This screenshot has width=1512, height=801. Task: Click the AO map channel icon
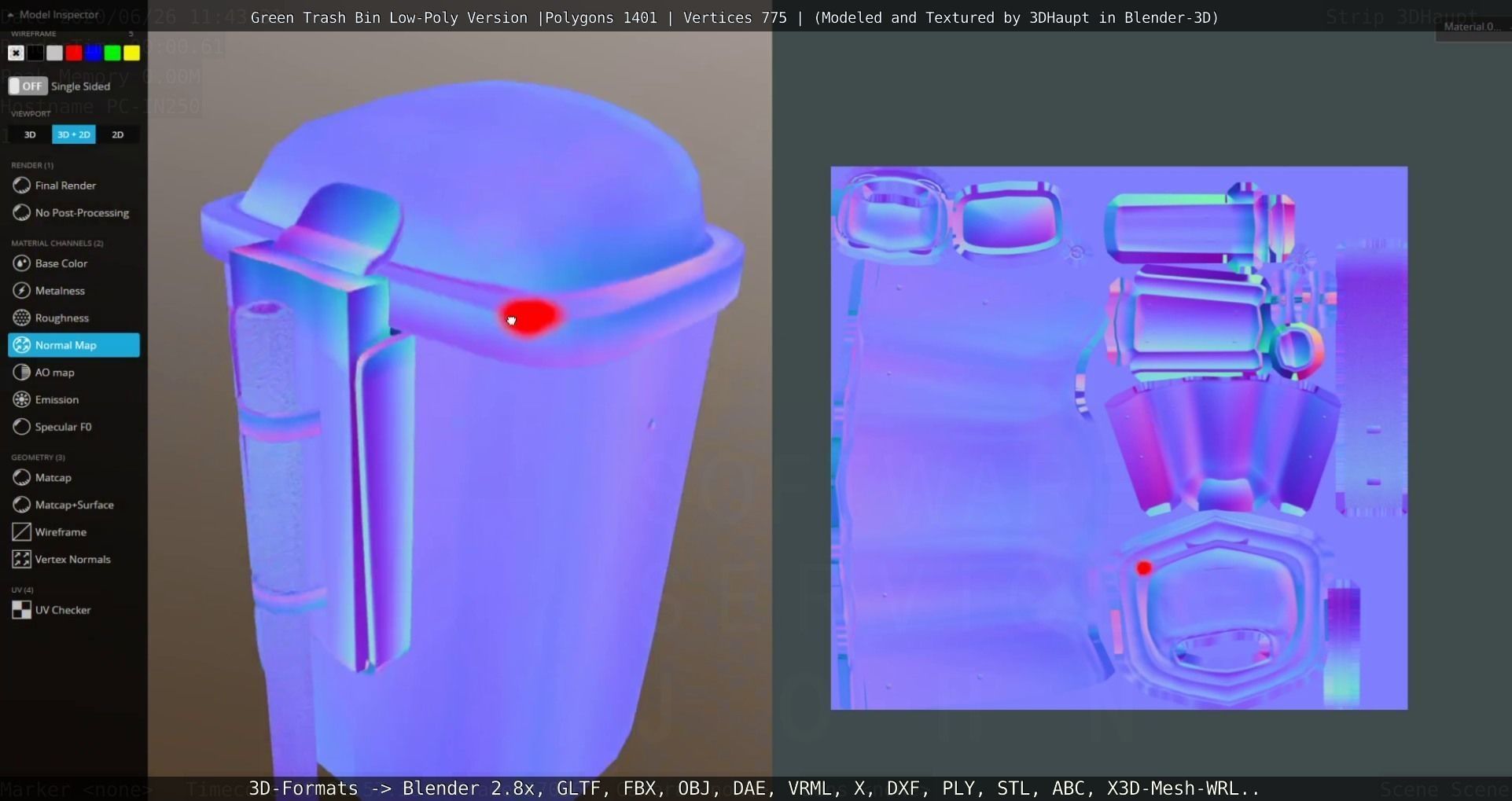point(21,373)
